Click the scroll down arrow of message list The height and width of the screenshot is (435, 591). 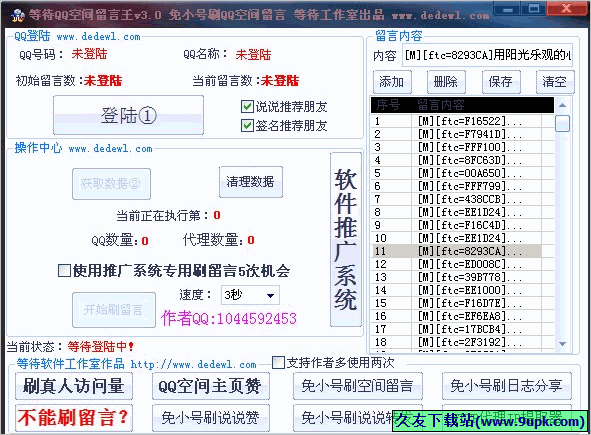[x=562, y=344]
